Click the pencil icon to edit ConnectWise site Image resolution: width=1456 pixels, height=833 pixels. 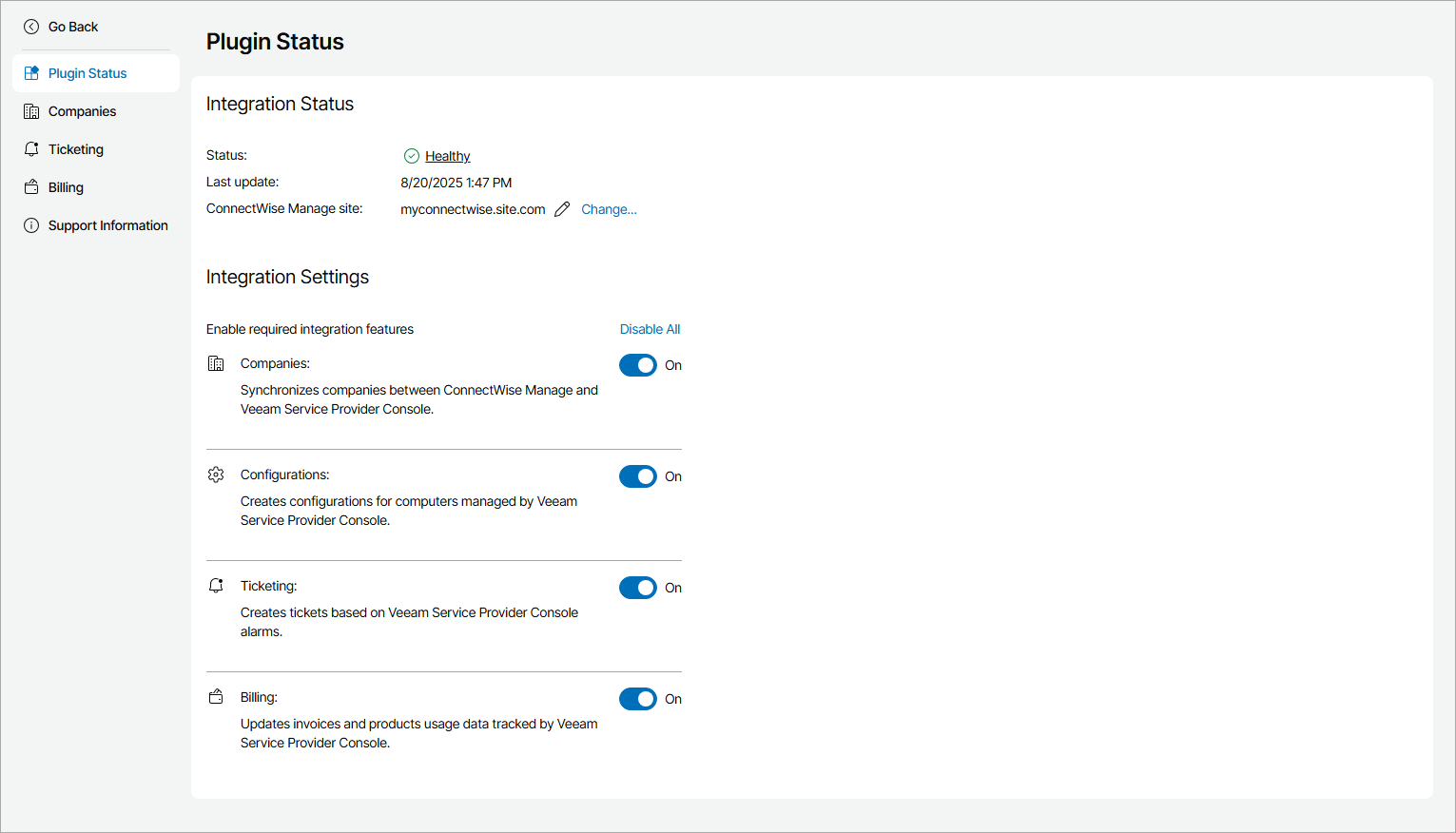point(562,208)
